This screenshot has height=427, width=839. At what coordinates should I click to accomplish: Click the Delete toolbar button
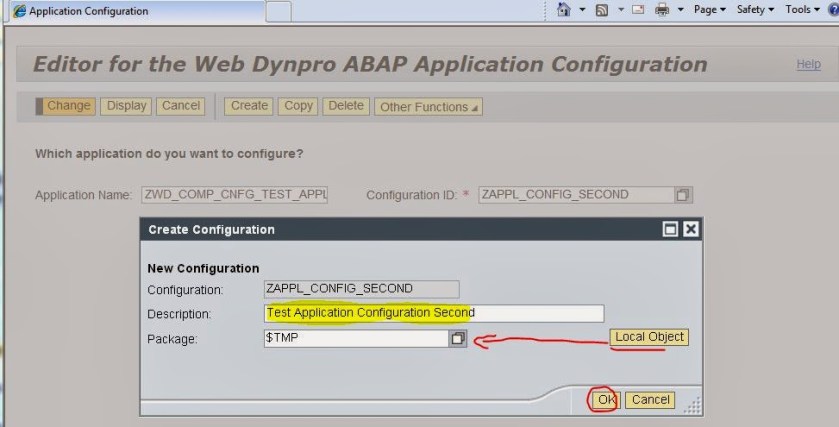coord(346,106)
